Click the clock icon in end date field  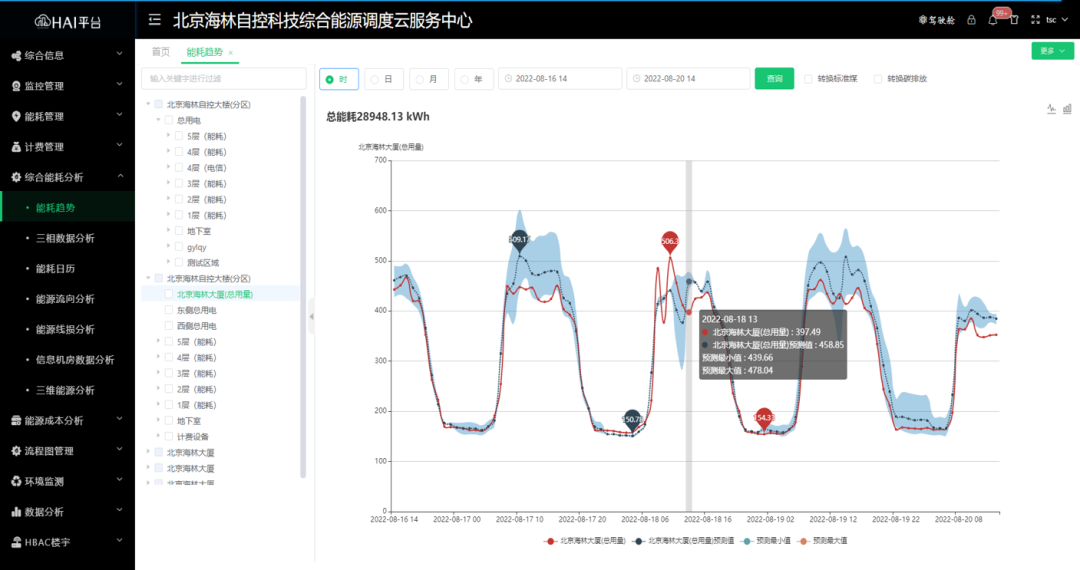(x=636, y=78)
